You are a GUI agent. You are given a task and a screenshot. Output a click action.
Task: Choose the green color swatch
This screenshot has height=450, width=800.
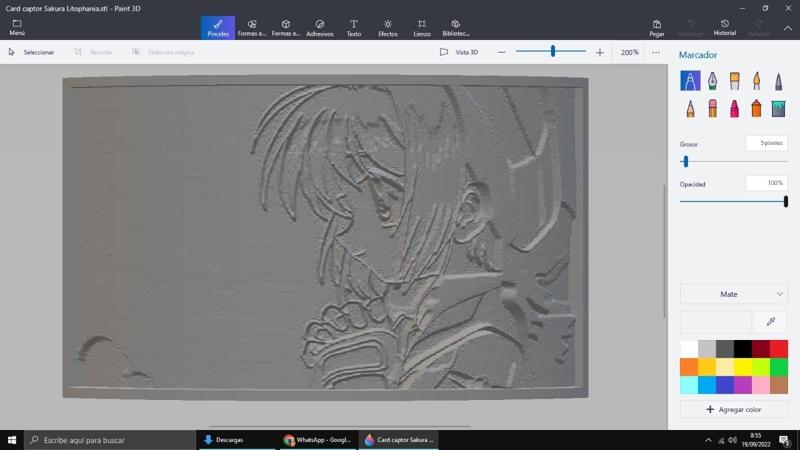coord(779,367)
